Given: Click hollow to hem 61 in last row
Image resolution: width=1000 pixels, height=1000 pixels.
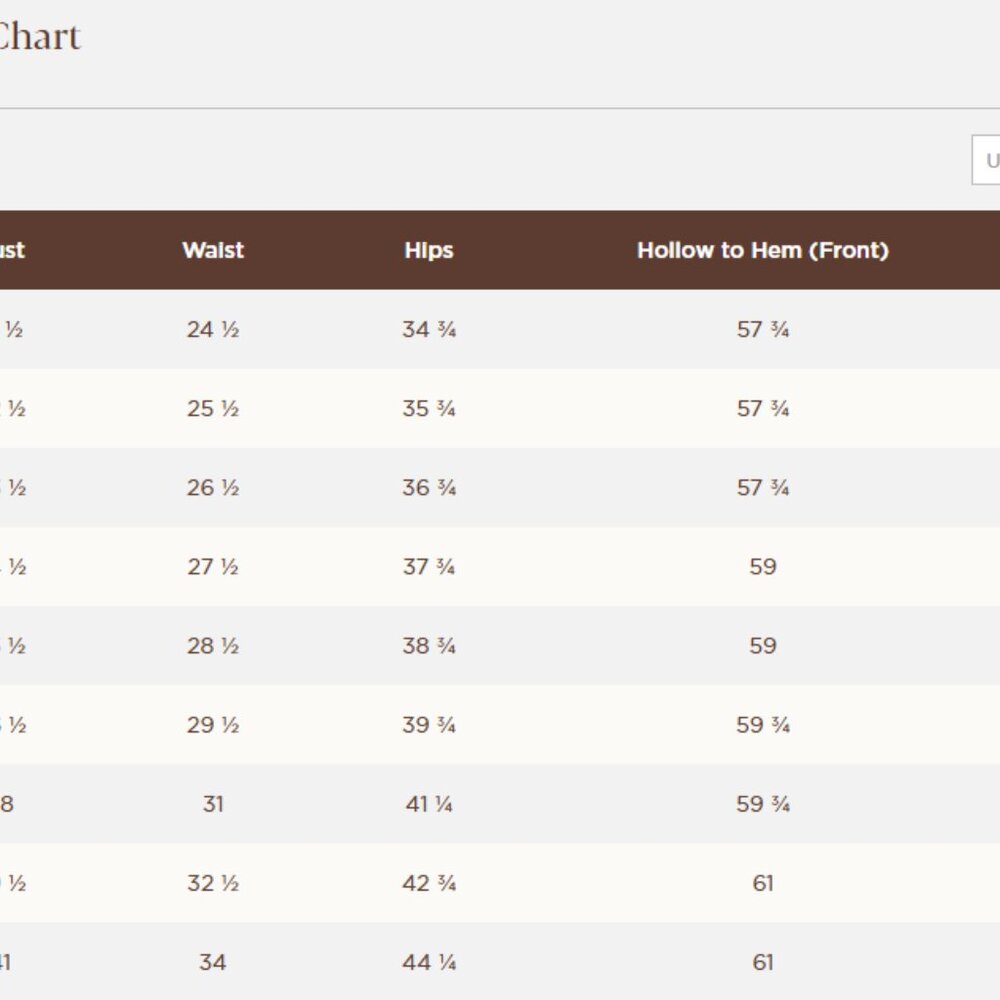Looking at the screenshot, I should click(x=763, y=962).
